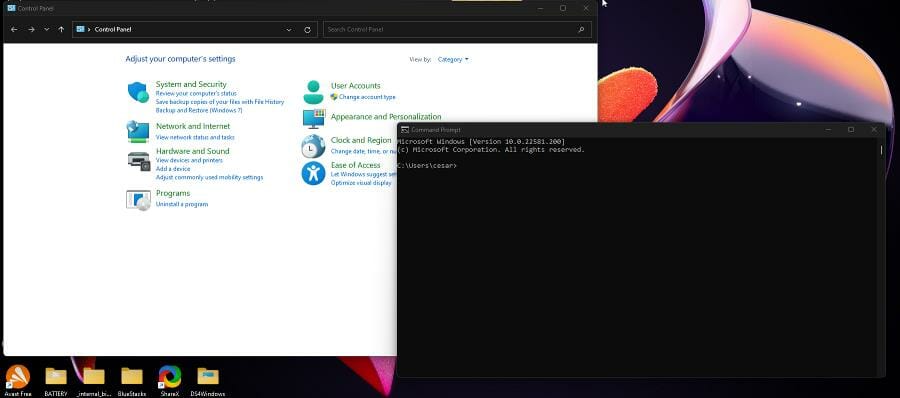This screenshot has width=900, height=398.
Task: Open Hardware and Sound heading link
Action: point(192,151)
